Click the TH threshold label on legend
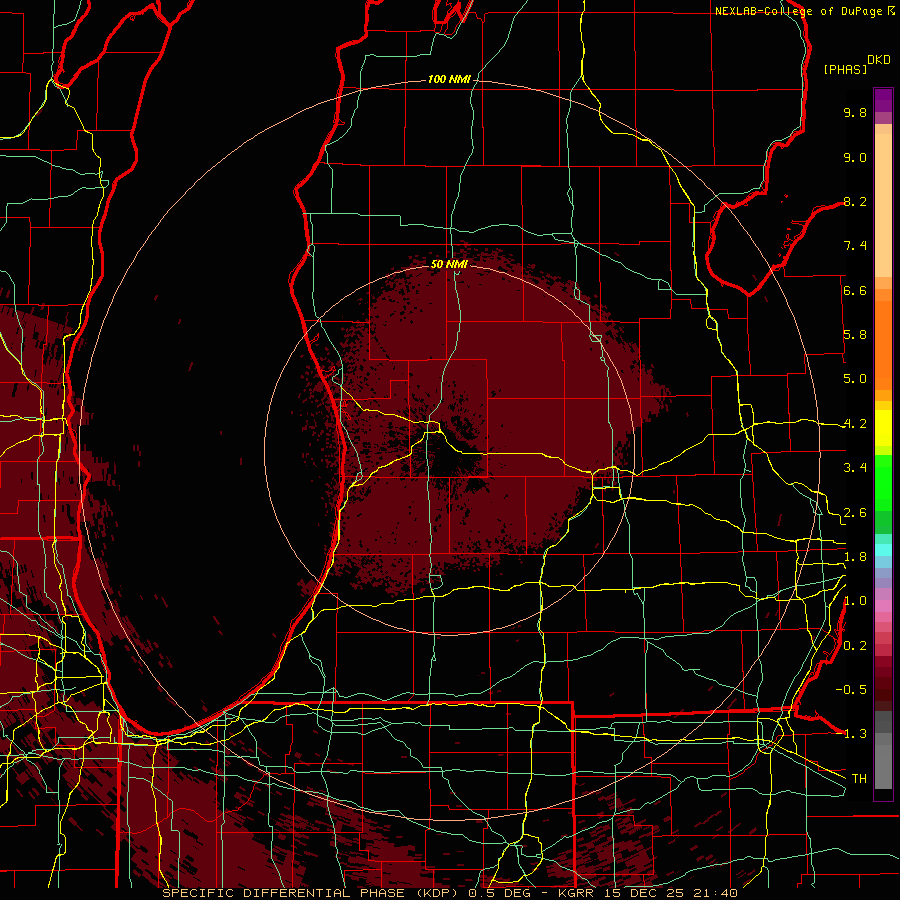The width and height of the screenshot is (900, 900). point(859,779)
